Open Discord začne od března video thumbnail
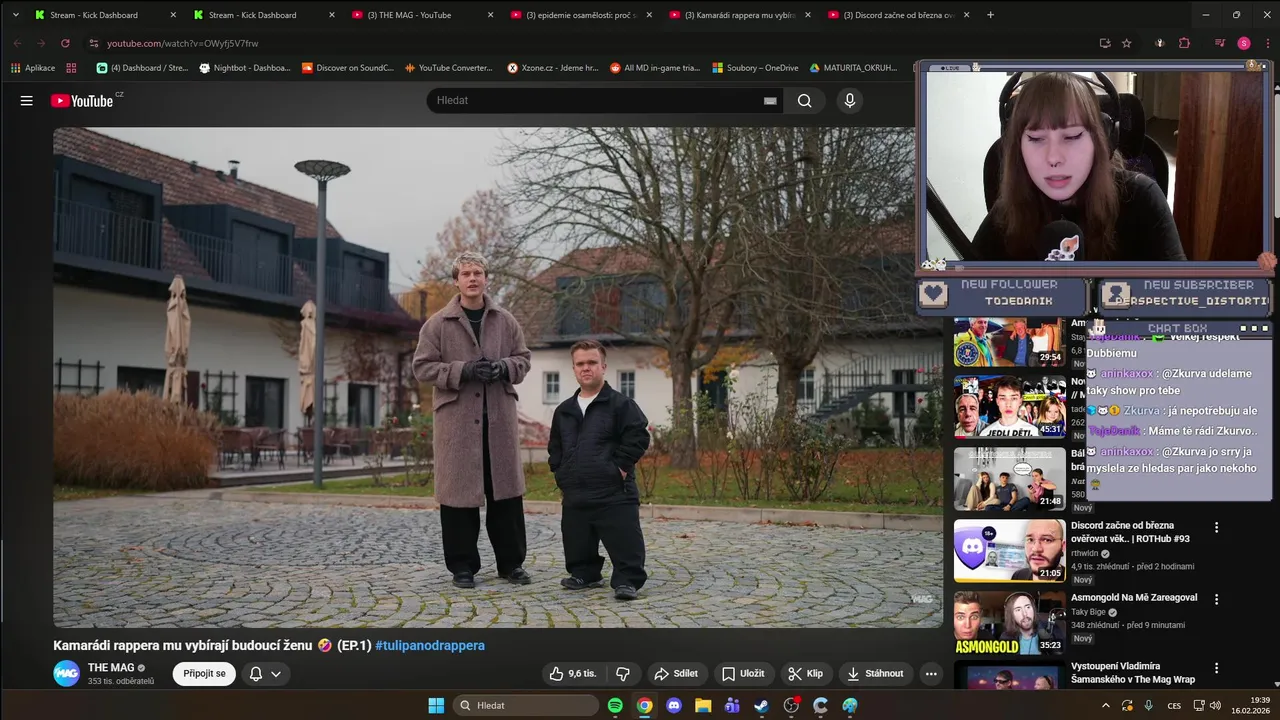This screenshot has width=1280, height=720. [x=1009, y=550]
